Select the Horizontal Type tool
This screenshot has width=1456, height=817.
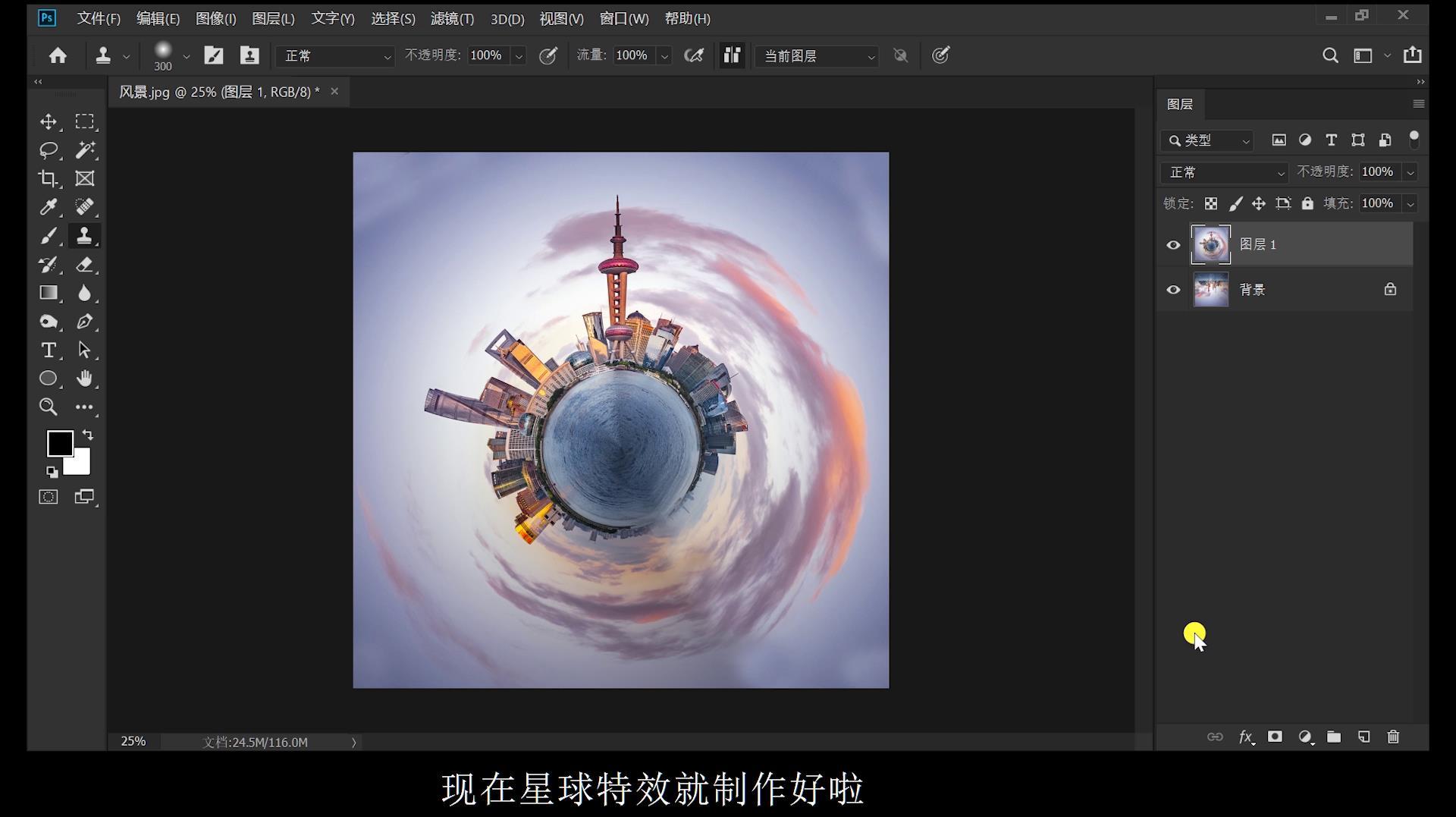tap(49, 350)
